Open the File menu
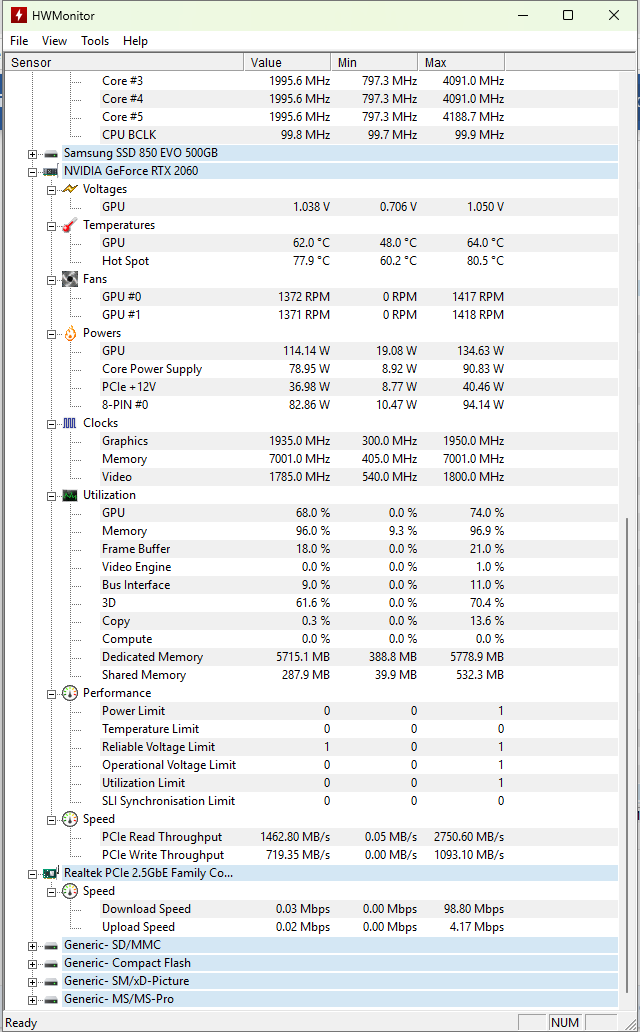Image resolution: width=640 pixels, height=1032 pixels. (19, 41)
